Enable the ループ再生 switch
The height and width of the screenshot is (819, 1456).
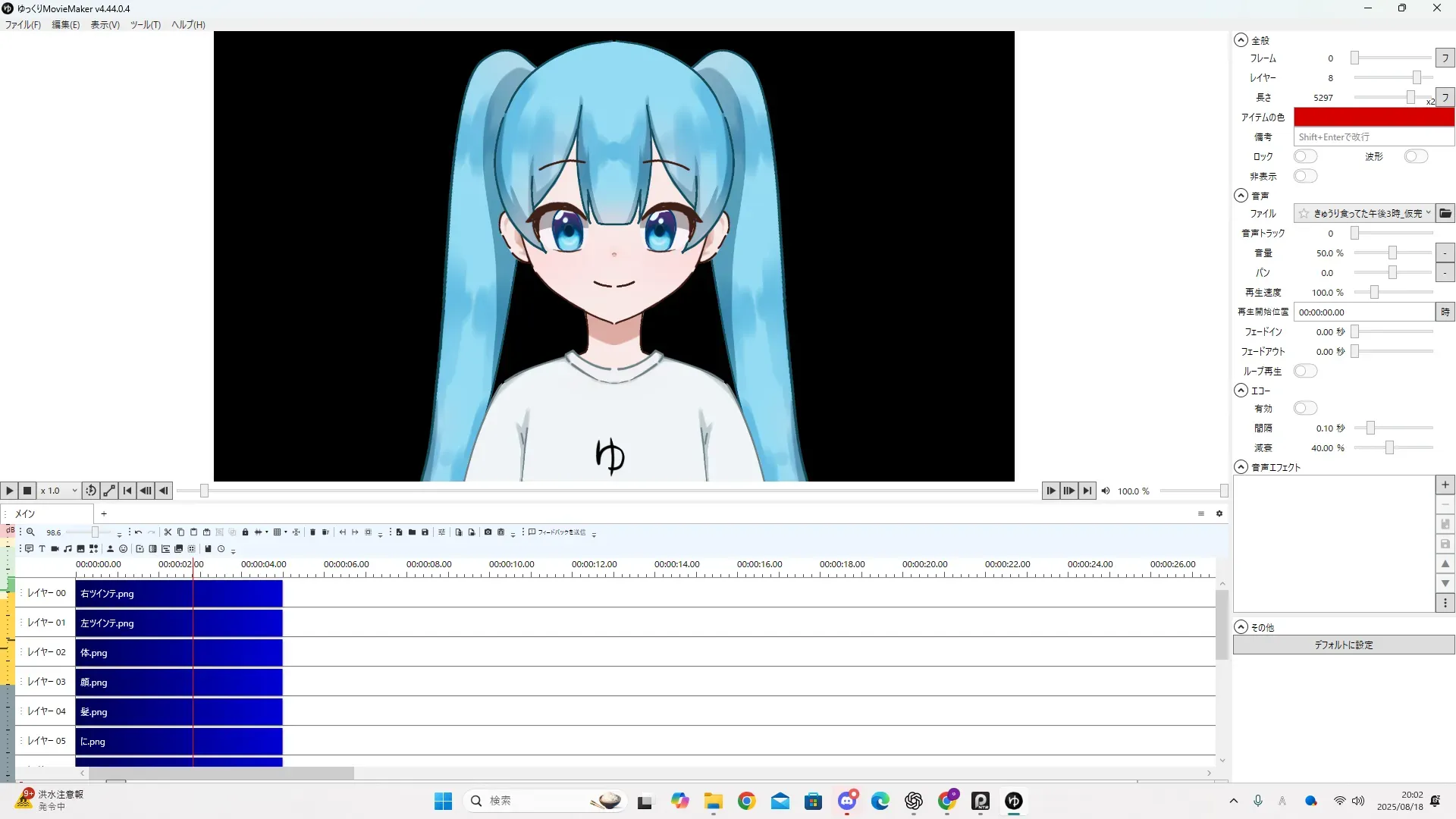pyautogui.click(x=1305, y=371)
